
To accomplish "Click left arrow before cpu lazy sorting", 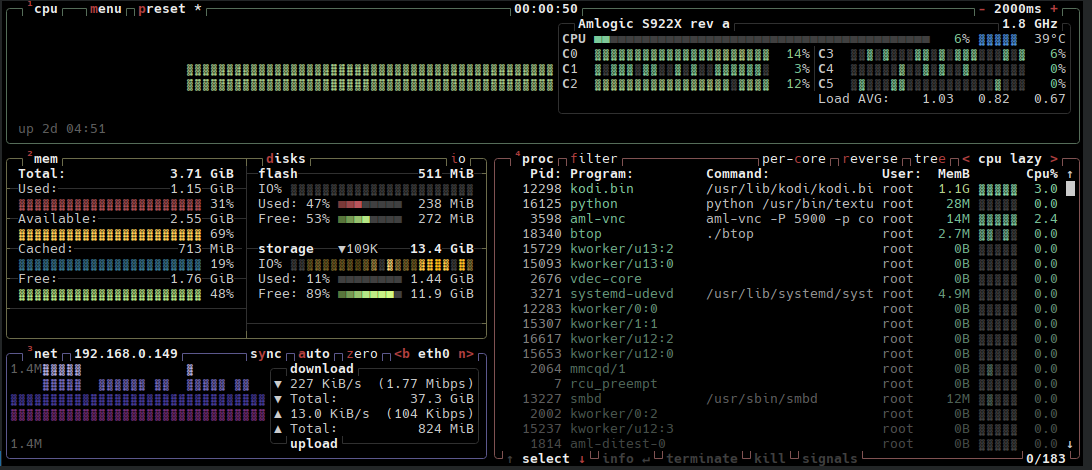I will 967,159.
